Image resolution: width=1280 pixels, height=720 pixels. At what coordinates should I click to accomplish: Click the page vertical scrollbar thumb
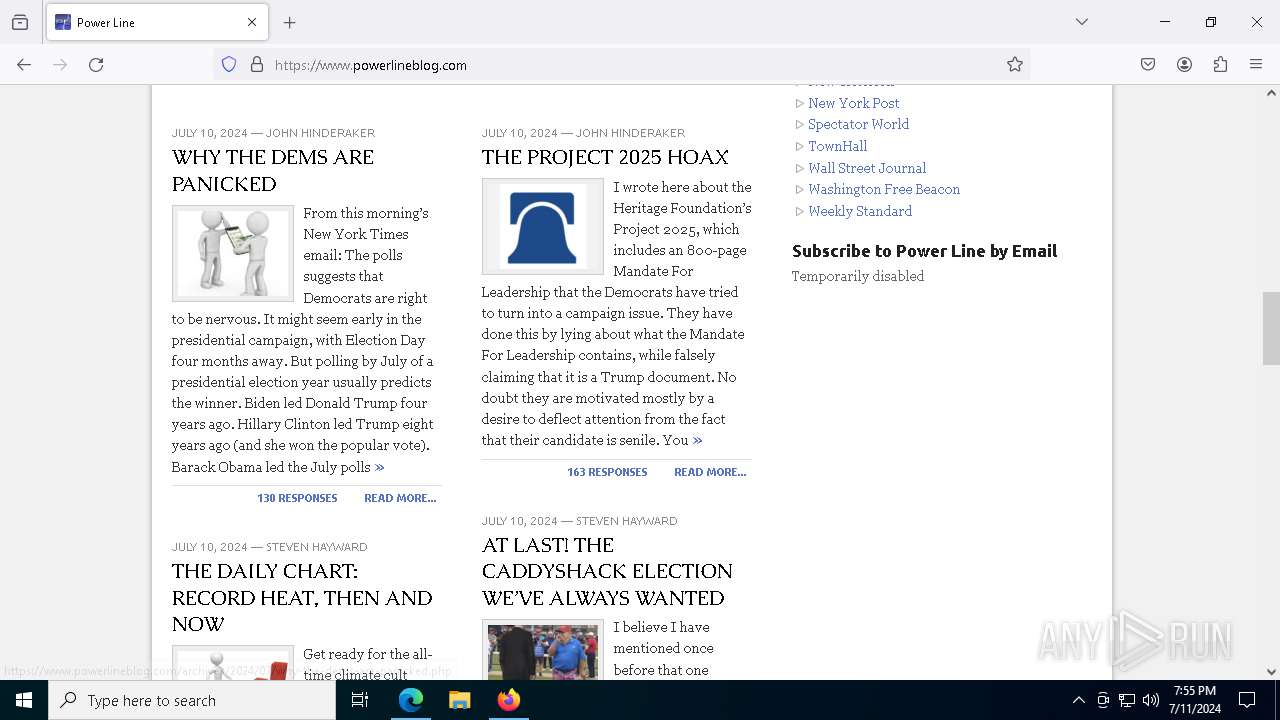click(1271, 328)
